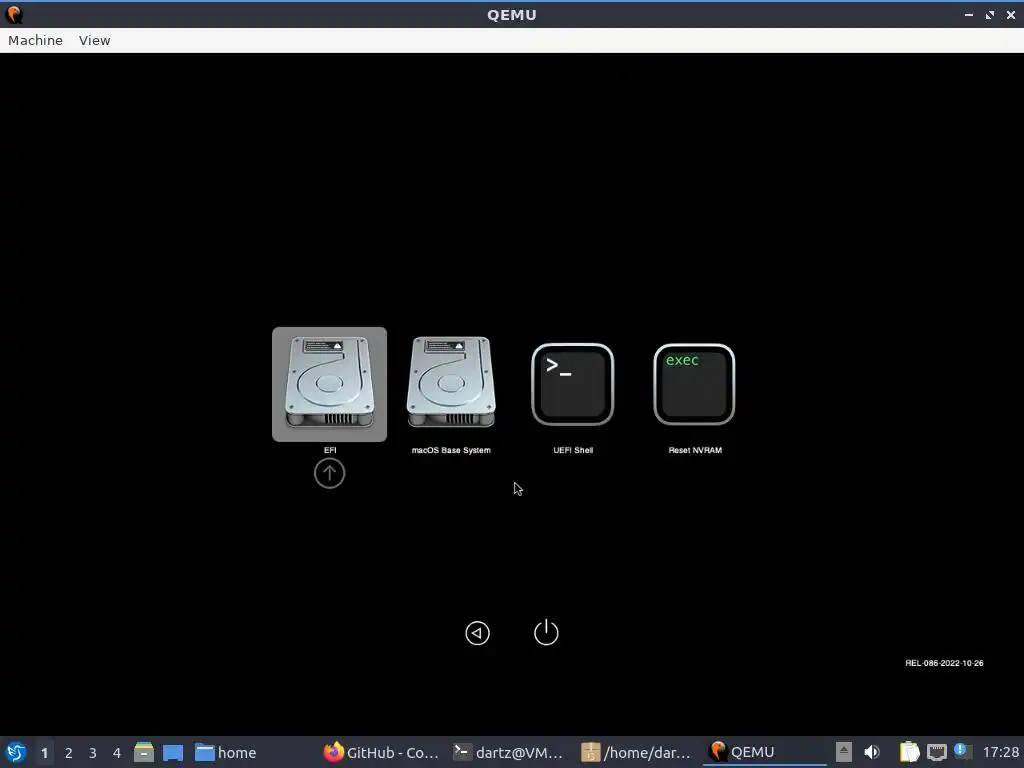The image size is (1024, 768).
Task: Maximize the QEMU window
Action: click(989, 14)
